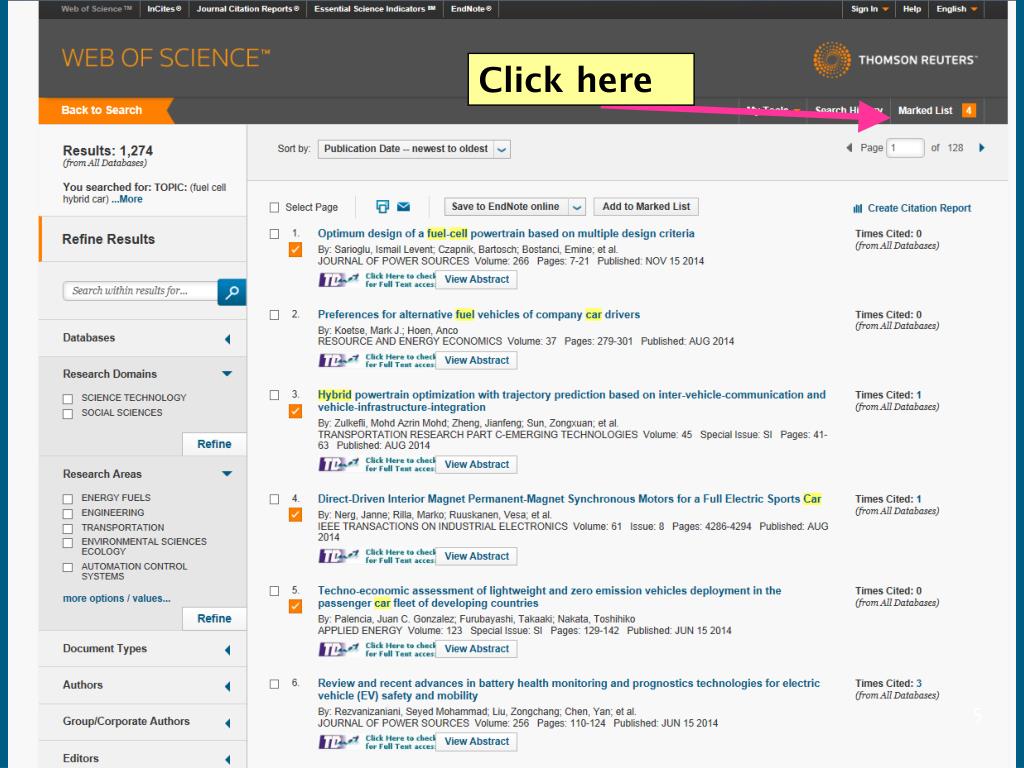Open more options / values link
1024x768 pixels.
[116, 598]
